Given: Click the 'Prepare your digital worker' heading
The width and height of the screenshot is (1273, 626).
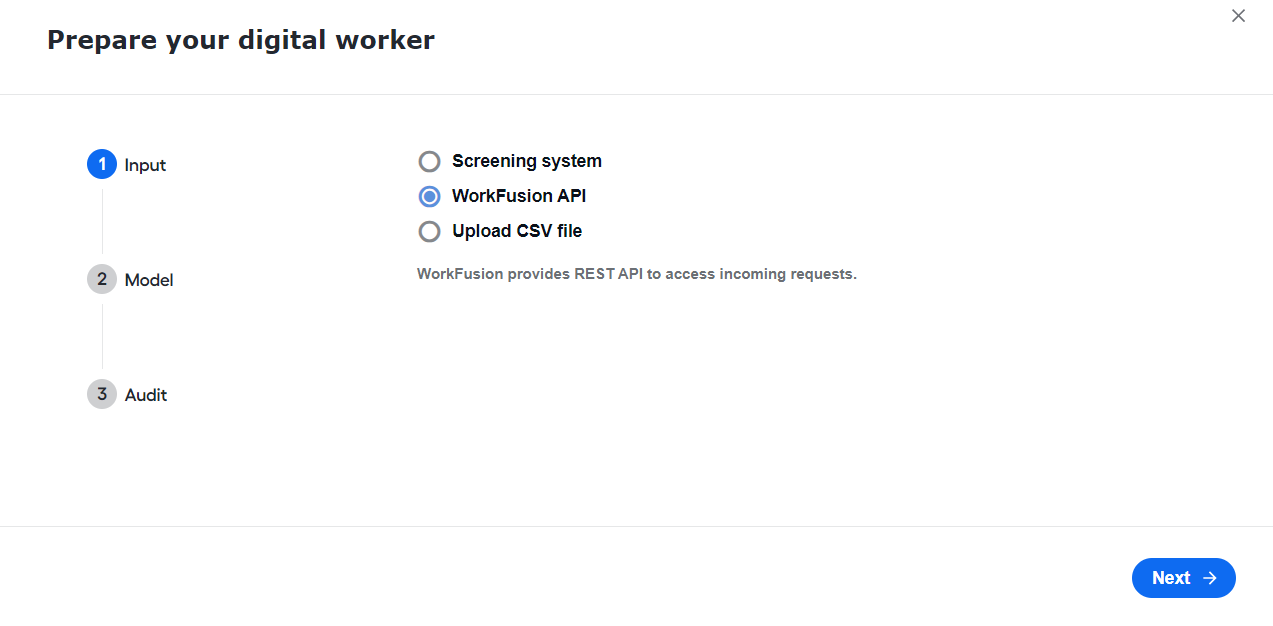Looking at the screenshot, I should coord(241,40).
